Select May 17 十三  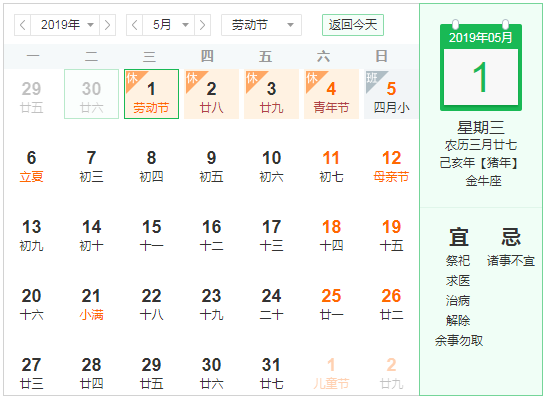point(271,235)
